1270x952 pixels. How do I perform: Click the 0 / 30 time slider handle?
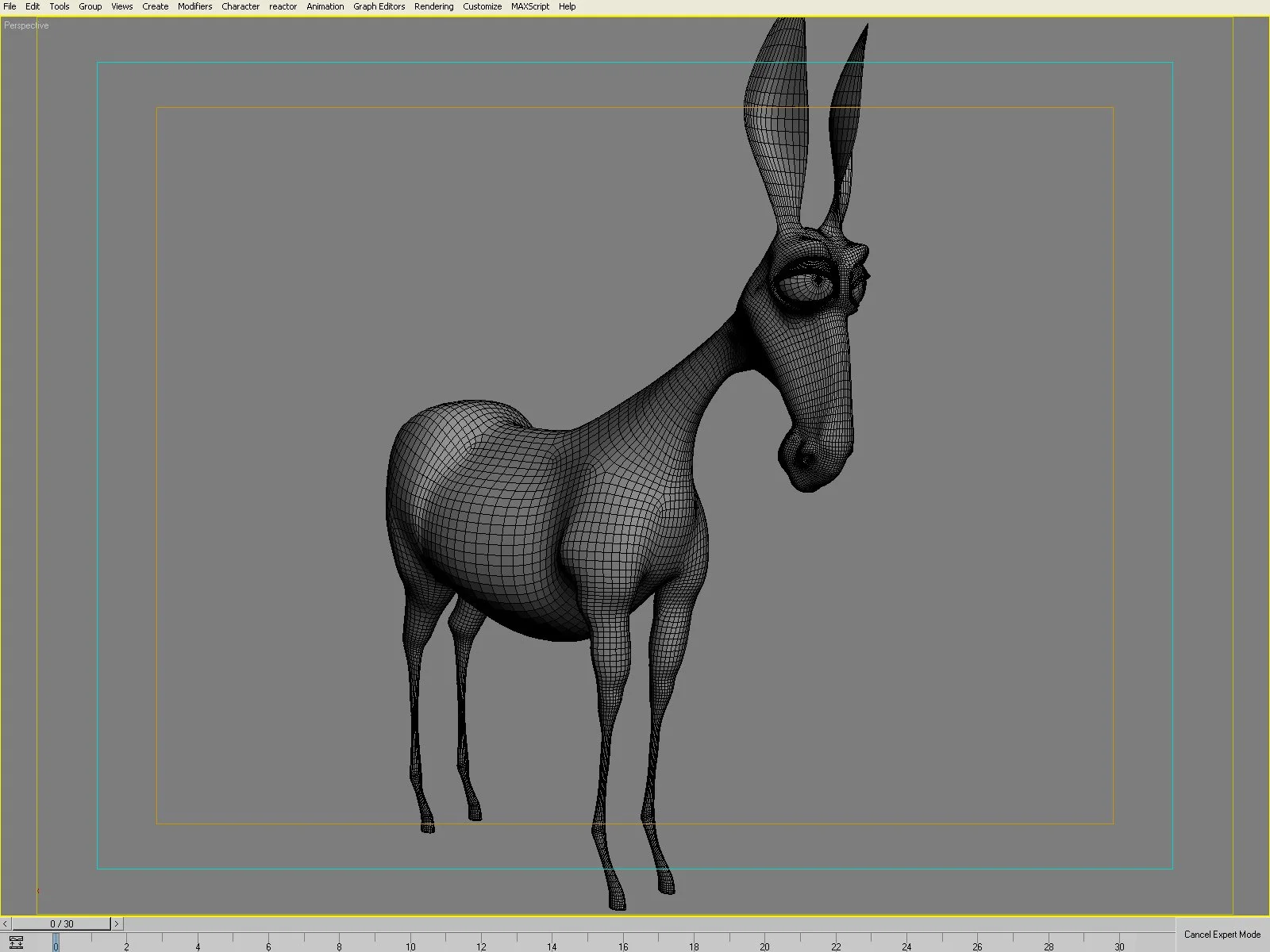(x=61, y=923)
